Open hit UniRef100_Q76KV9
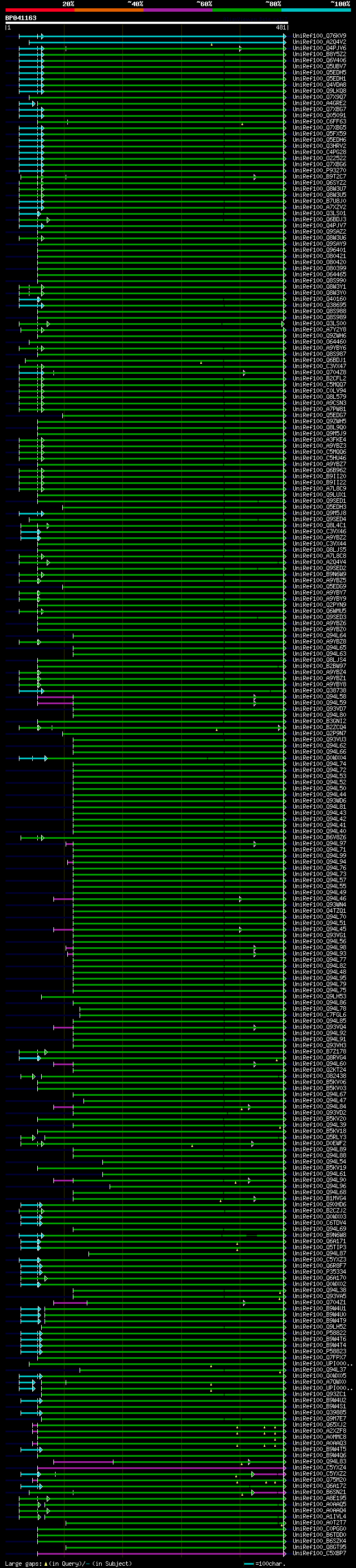Screen dimensions: 356x1568 (x=319, y=36)
